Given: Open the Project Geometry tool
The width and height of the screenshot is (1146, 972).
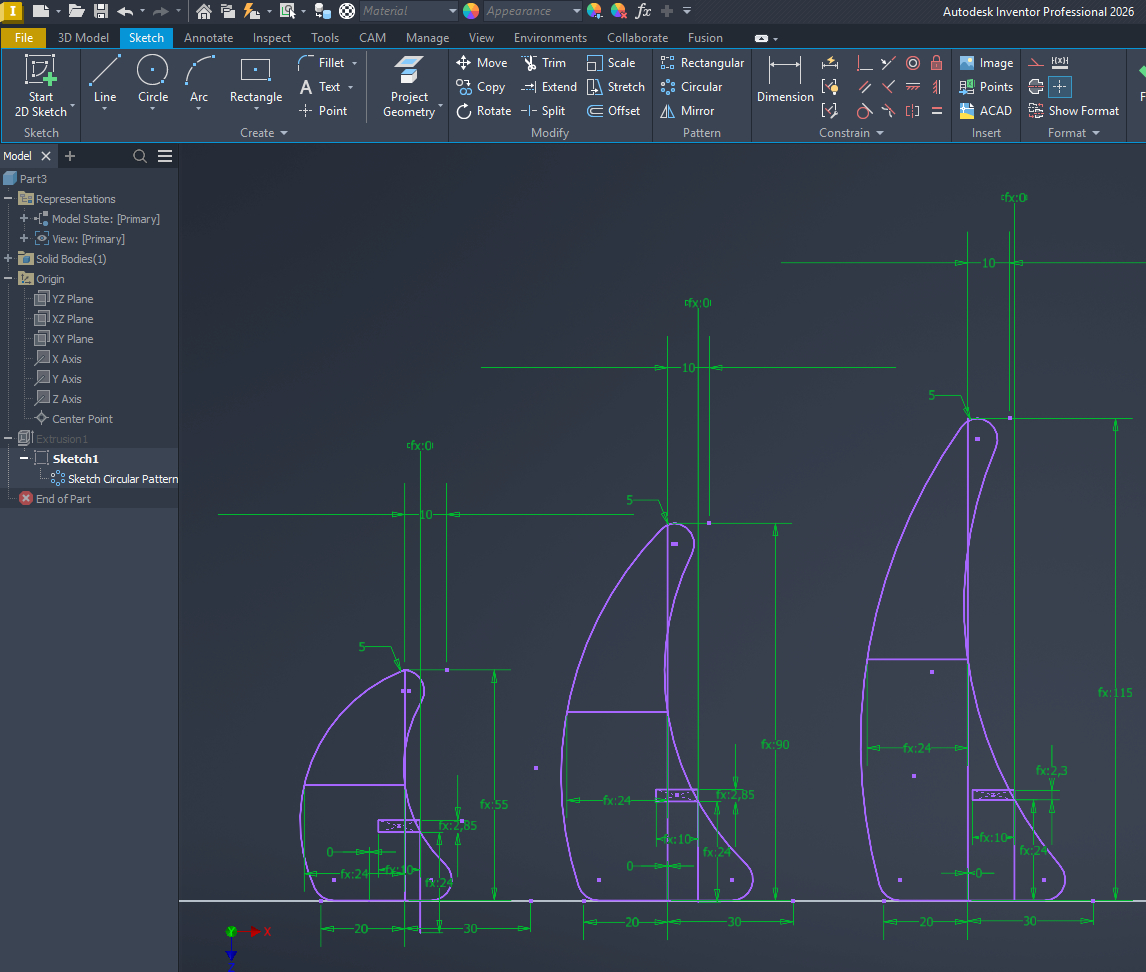Looking at the screenshot, I should 408,87.
